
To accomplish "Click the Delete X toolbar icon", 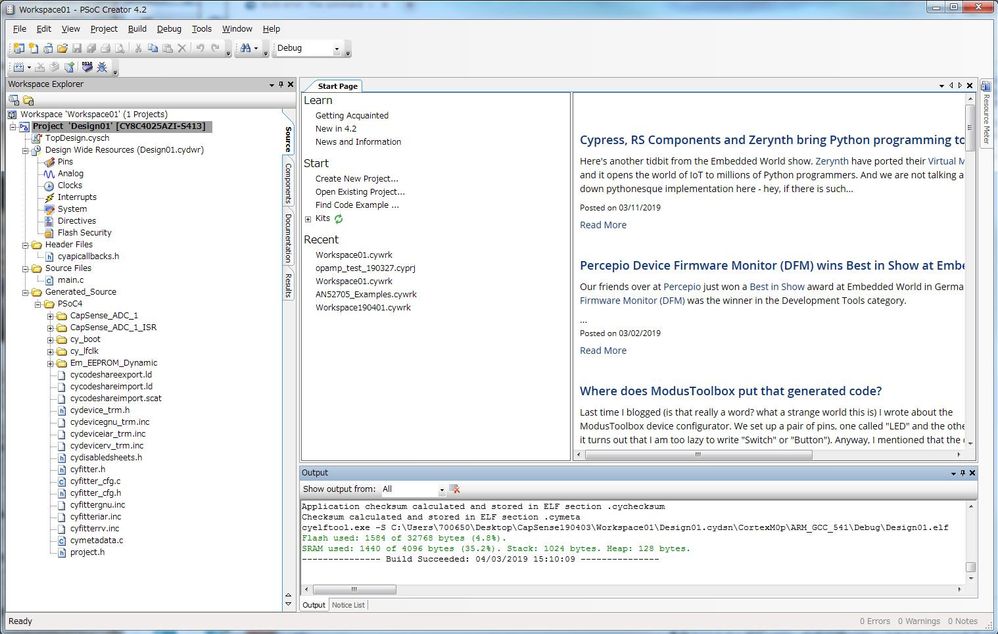I will pos(182,48).
